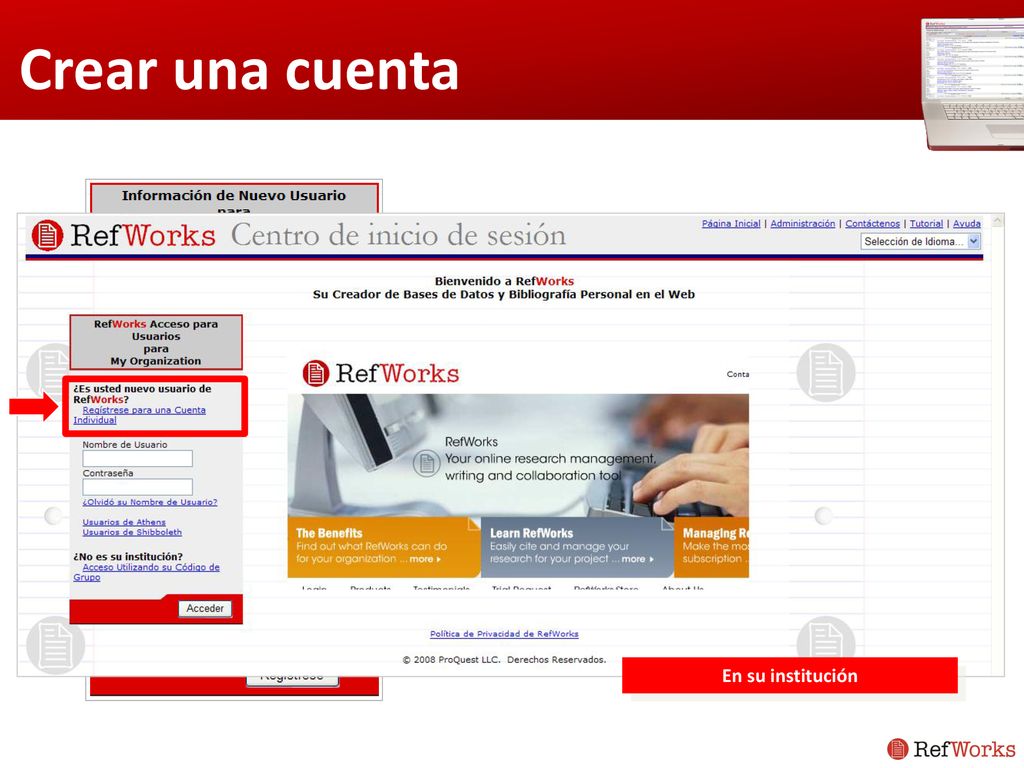Click '2008 ProQuest LLC' copyright text
Image resolution: width=1024 pixels, height=768 pixels.
click(x=504, y=660)
